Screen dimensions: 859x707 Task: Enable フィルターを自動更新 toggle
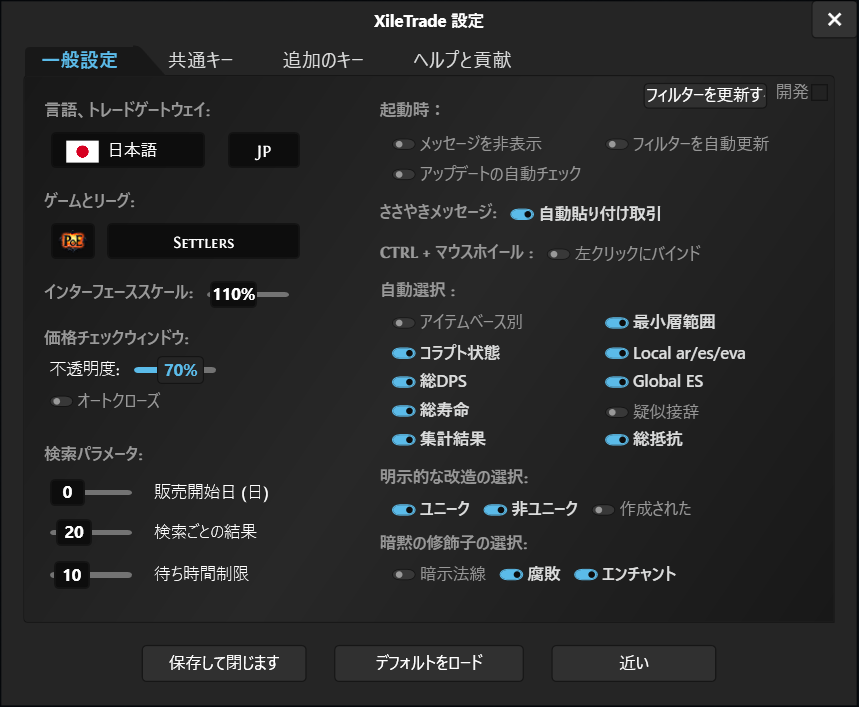pyautogui.click(x=617, y=145)
